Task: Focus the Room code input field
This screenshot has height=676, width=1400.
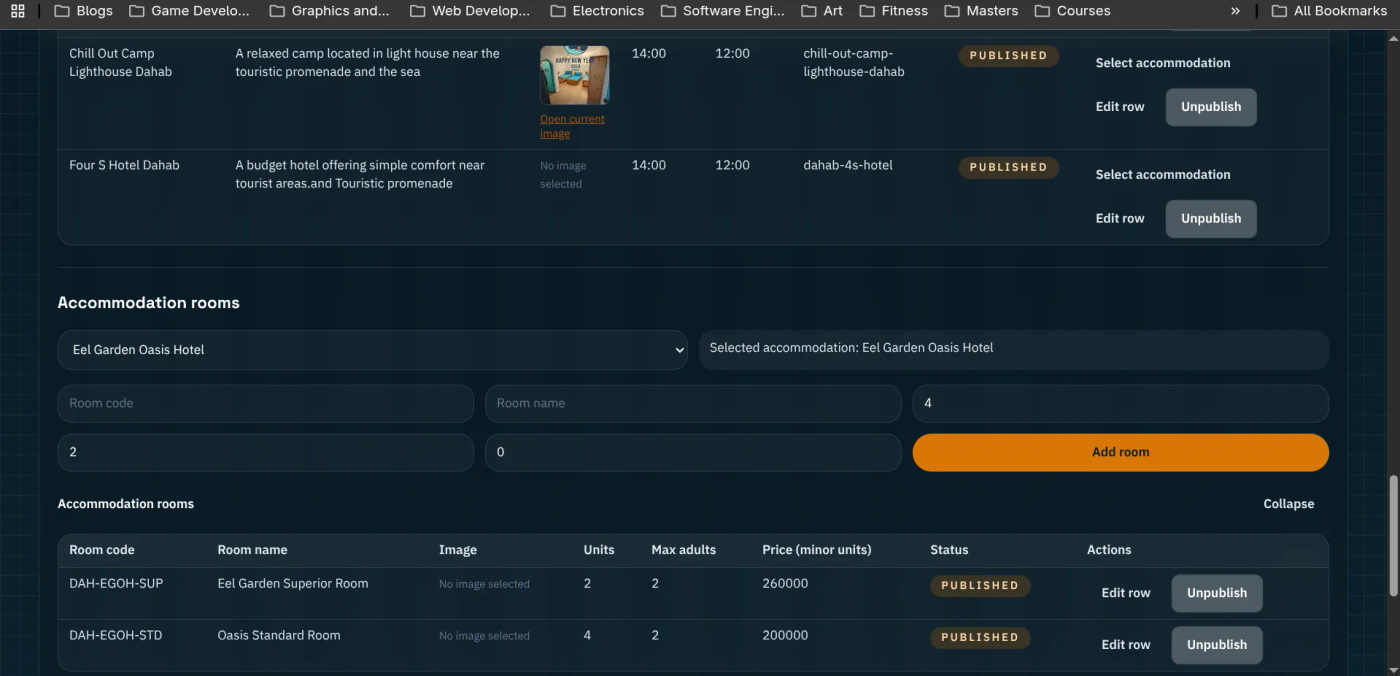Action: click(x=265, y=404)
